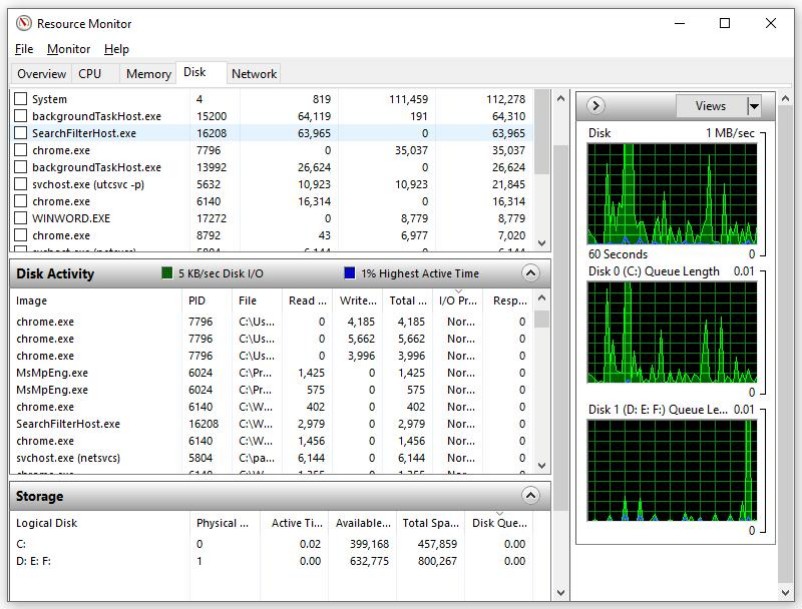This screenshot has height=609, width=802.
Task: Tick backgroundTaskHost.exe PID 15200 checkbox
Action: (20, 116)
